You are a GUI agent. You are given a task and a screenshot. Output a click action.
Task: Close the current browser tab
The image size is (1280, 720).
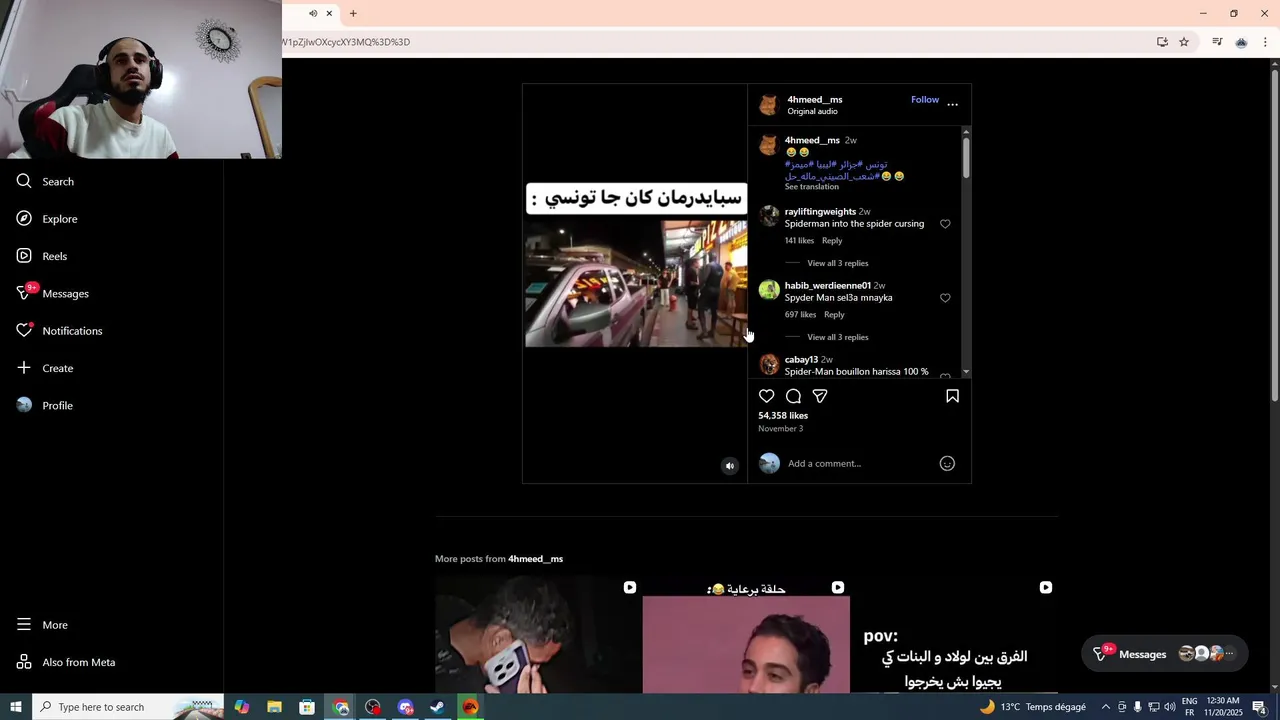click(329, 13)
